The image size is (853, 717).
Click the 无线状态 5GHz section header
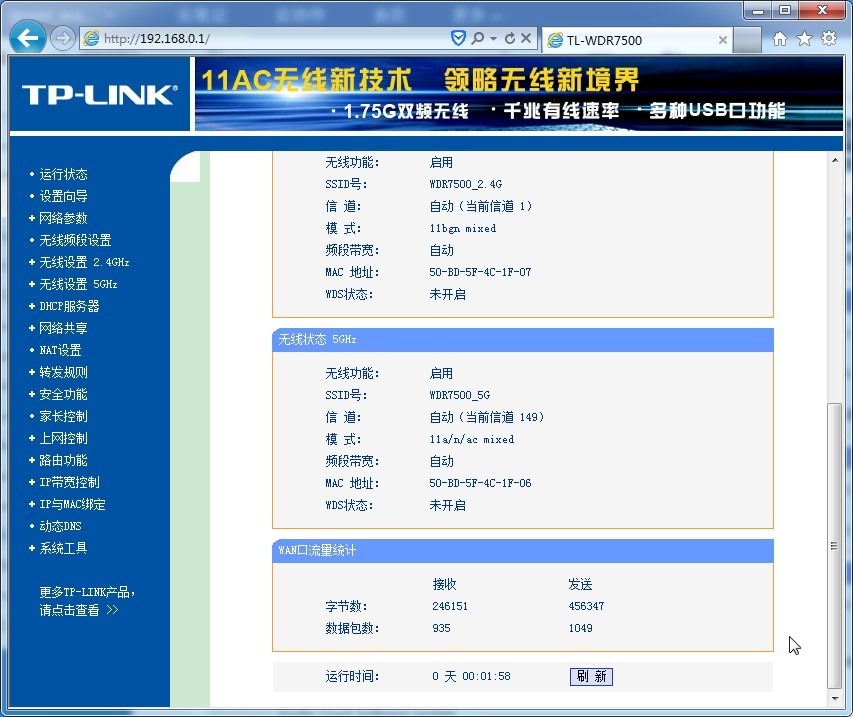523,339
